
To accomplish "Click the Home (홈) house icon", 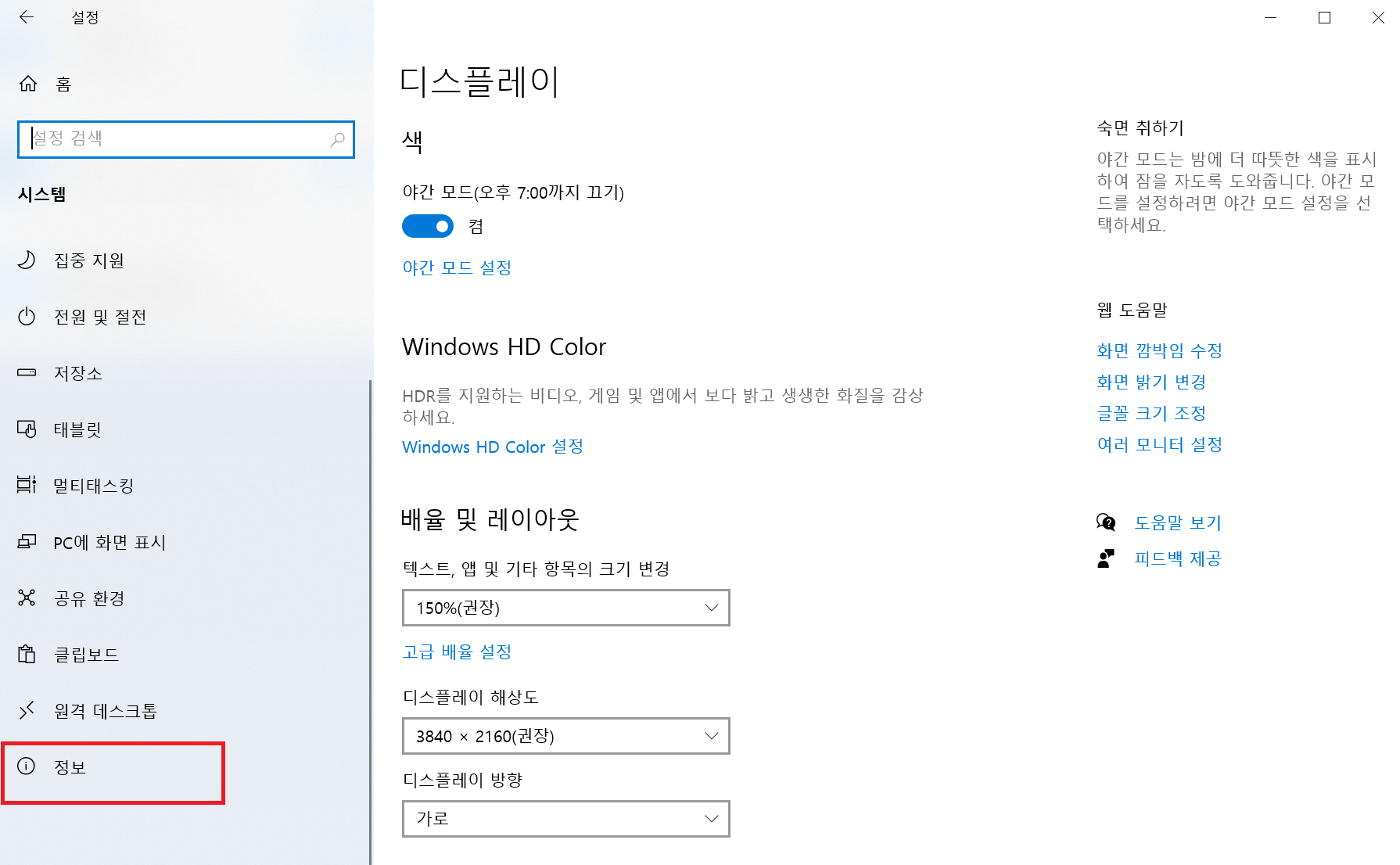I will [28, 84].
